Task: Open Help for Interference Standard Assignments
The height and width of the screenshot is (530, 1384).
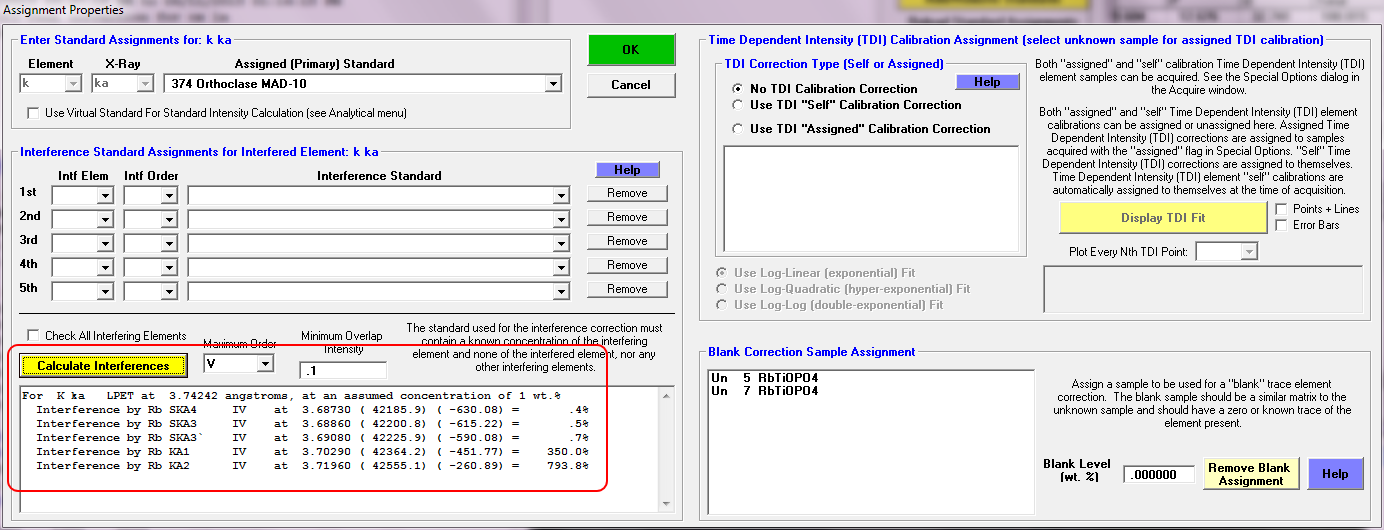Action: click(627, 170)
